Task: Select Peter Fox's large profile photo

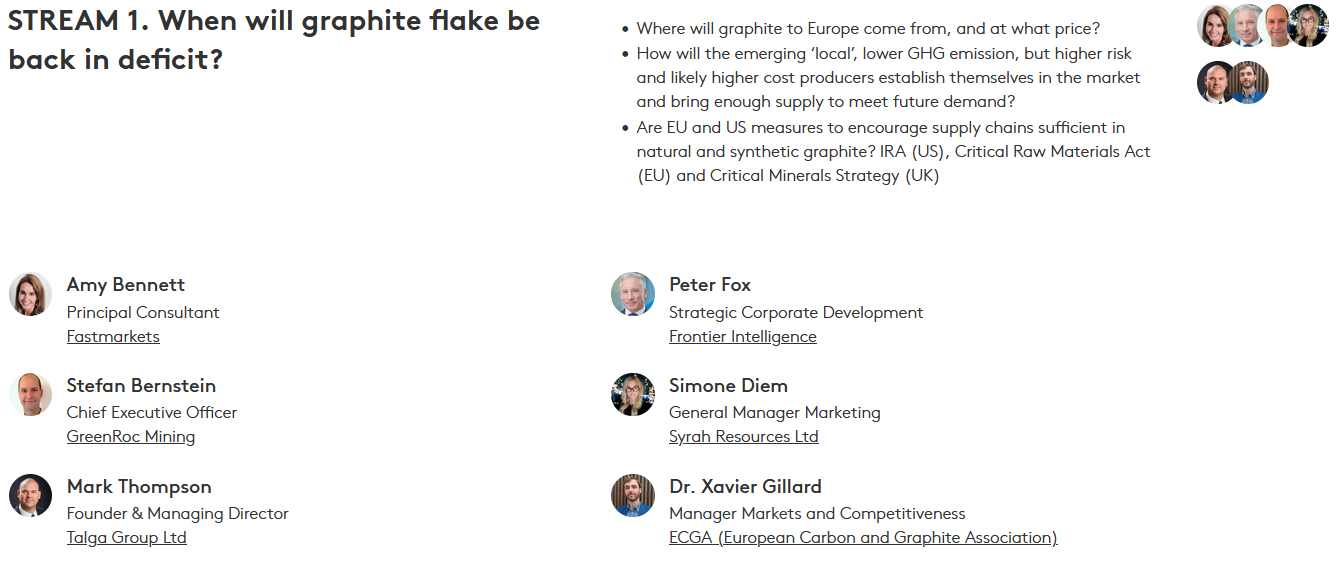Action: [632, 294]
